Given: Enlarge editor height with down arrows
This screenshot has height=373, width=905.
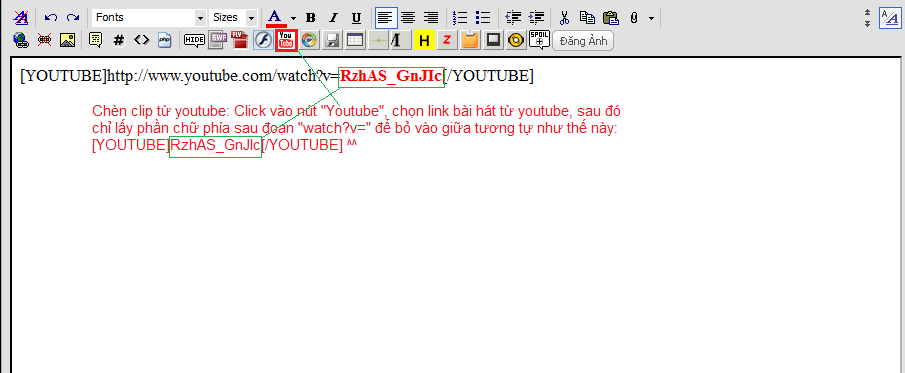Looking at the screenshot, I should click(867, 24).
